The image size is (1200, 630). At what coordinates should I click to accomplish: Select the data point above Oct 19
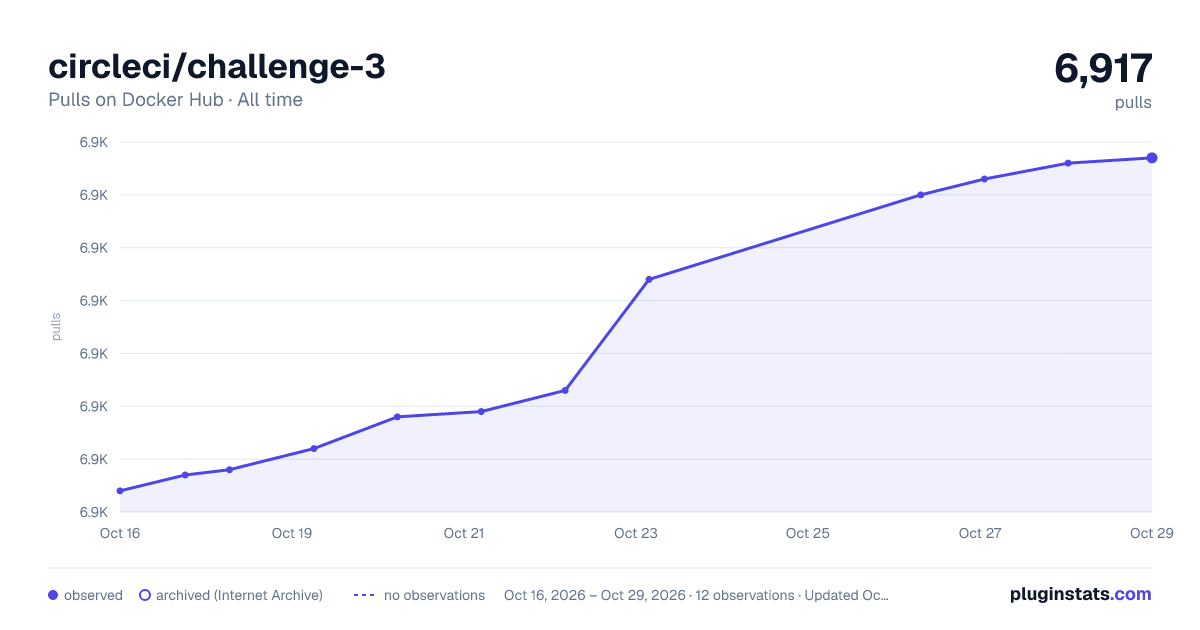click(313, 448)
